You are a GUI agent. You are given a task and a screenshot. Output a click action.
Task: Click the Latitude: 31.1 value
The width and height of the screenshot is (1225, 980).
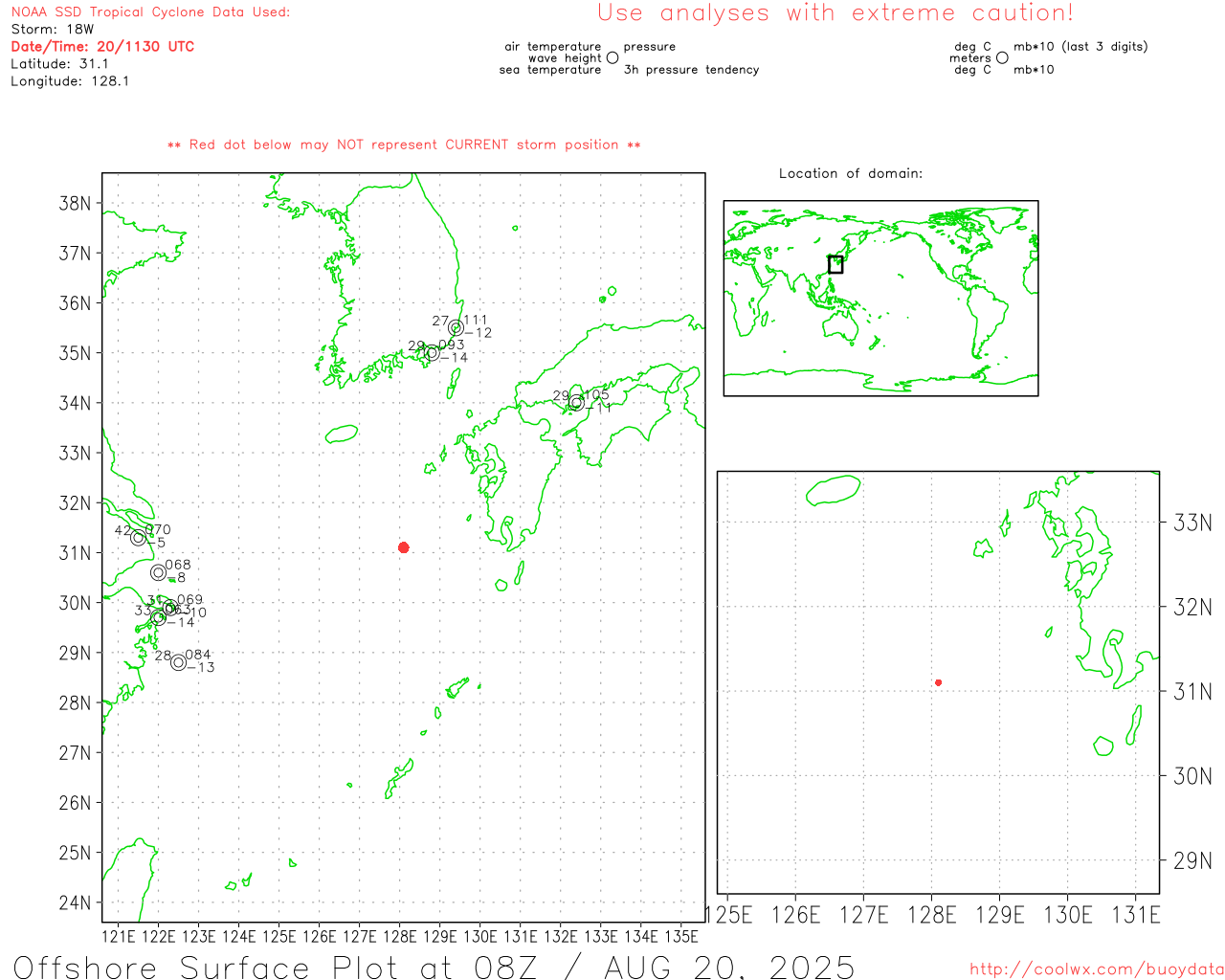point(59,64)
